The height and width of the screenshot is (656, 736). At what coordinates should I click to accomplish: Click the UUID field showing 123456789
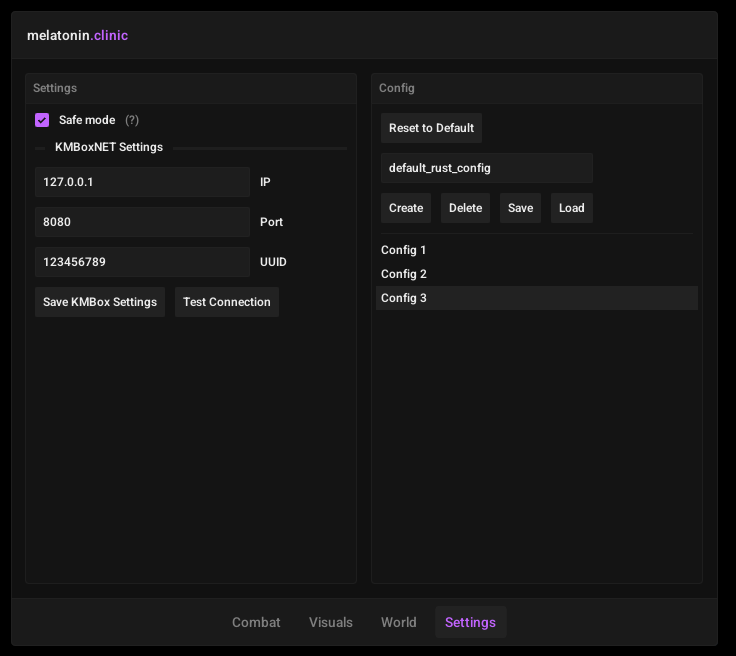pos(142,262)
